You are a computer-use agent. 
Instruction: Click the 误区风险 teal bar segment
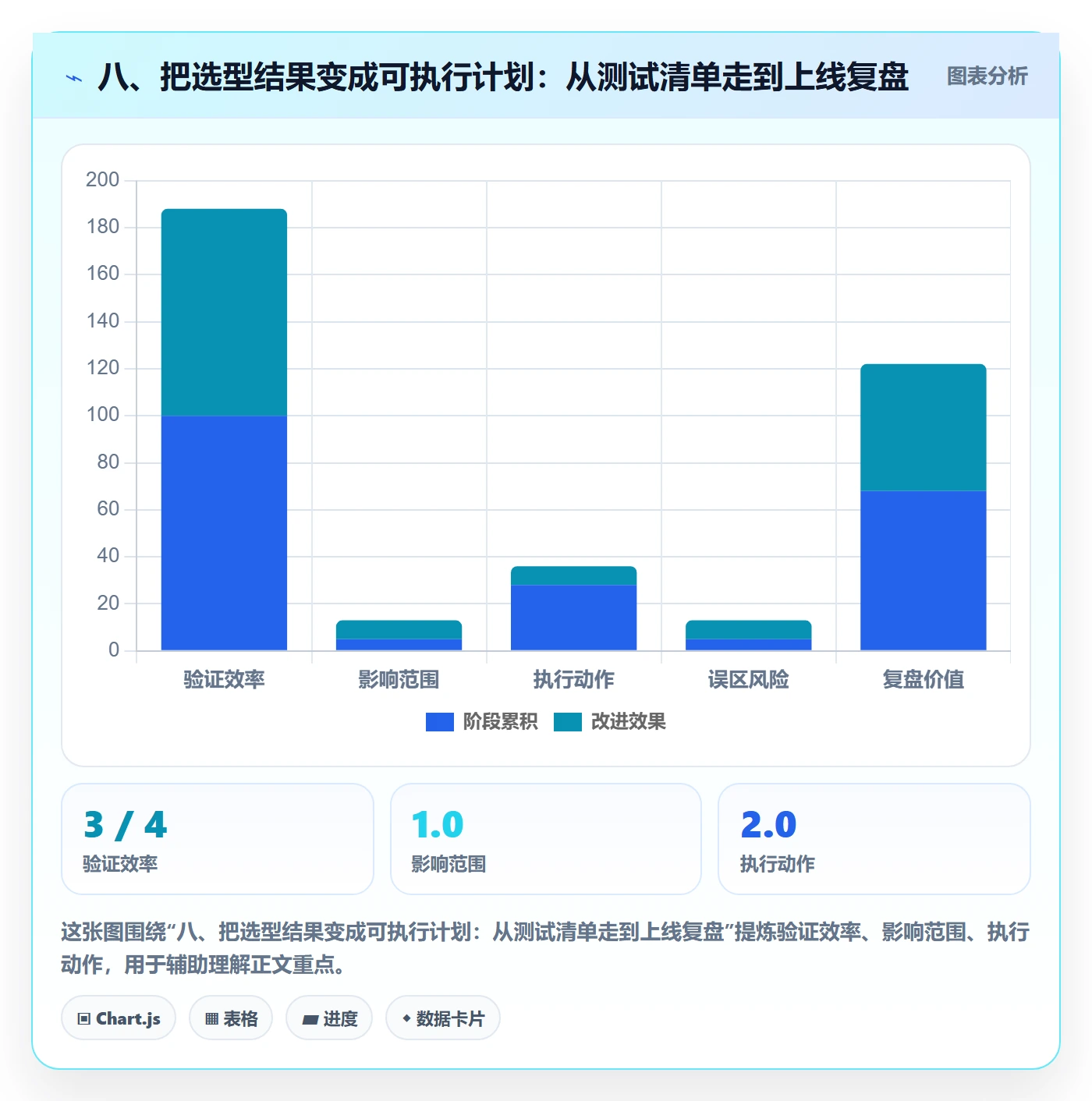point(748,629)
